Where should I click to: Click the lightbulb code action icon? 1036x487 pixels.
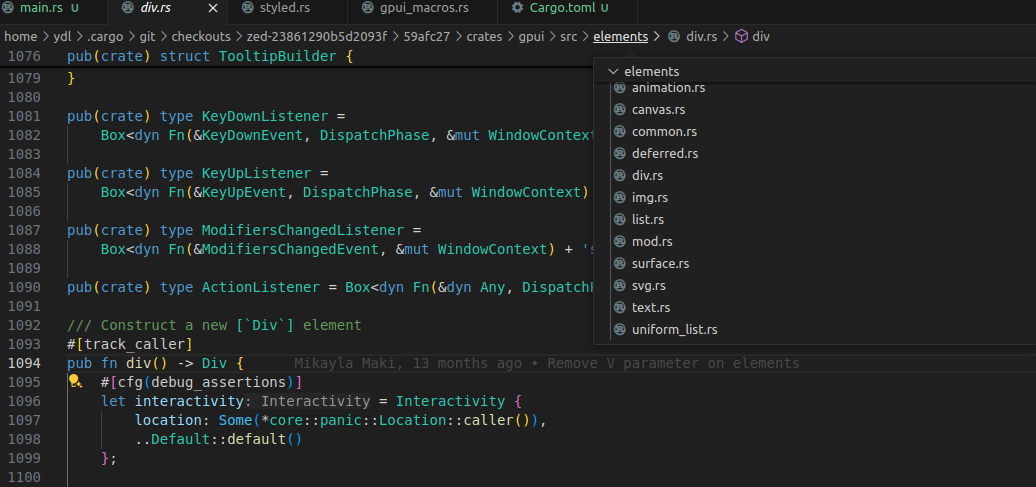tap(74, 382)
